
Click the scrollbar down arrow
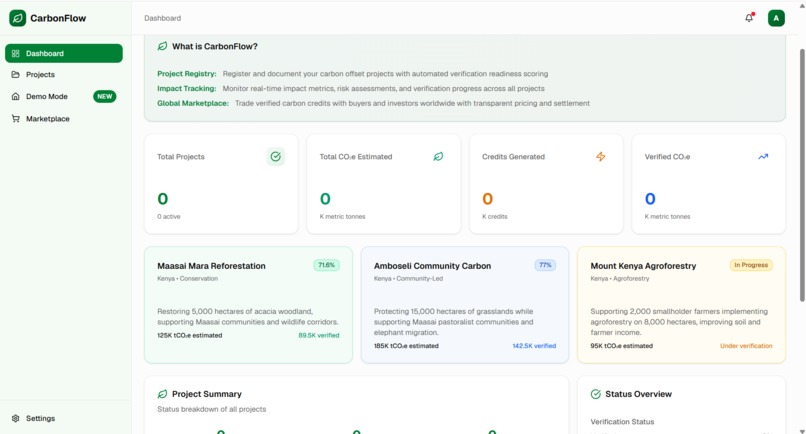pyautogui.click(x=802, y=430)
